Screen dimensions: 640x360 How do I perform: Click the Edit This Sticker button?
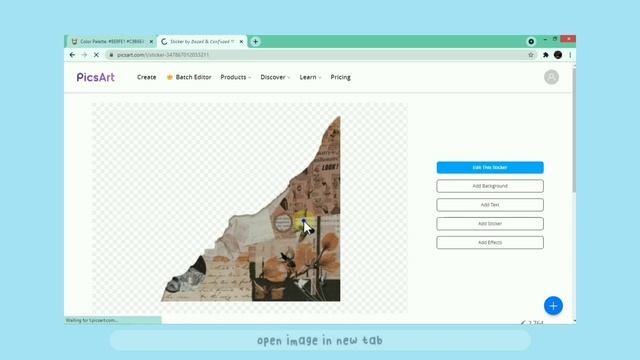490,167
